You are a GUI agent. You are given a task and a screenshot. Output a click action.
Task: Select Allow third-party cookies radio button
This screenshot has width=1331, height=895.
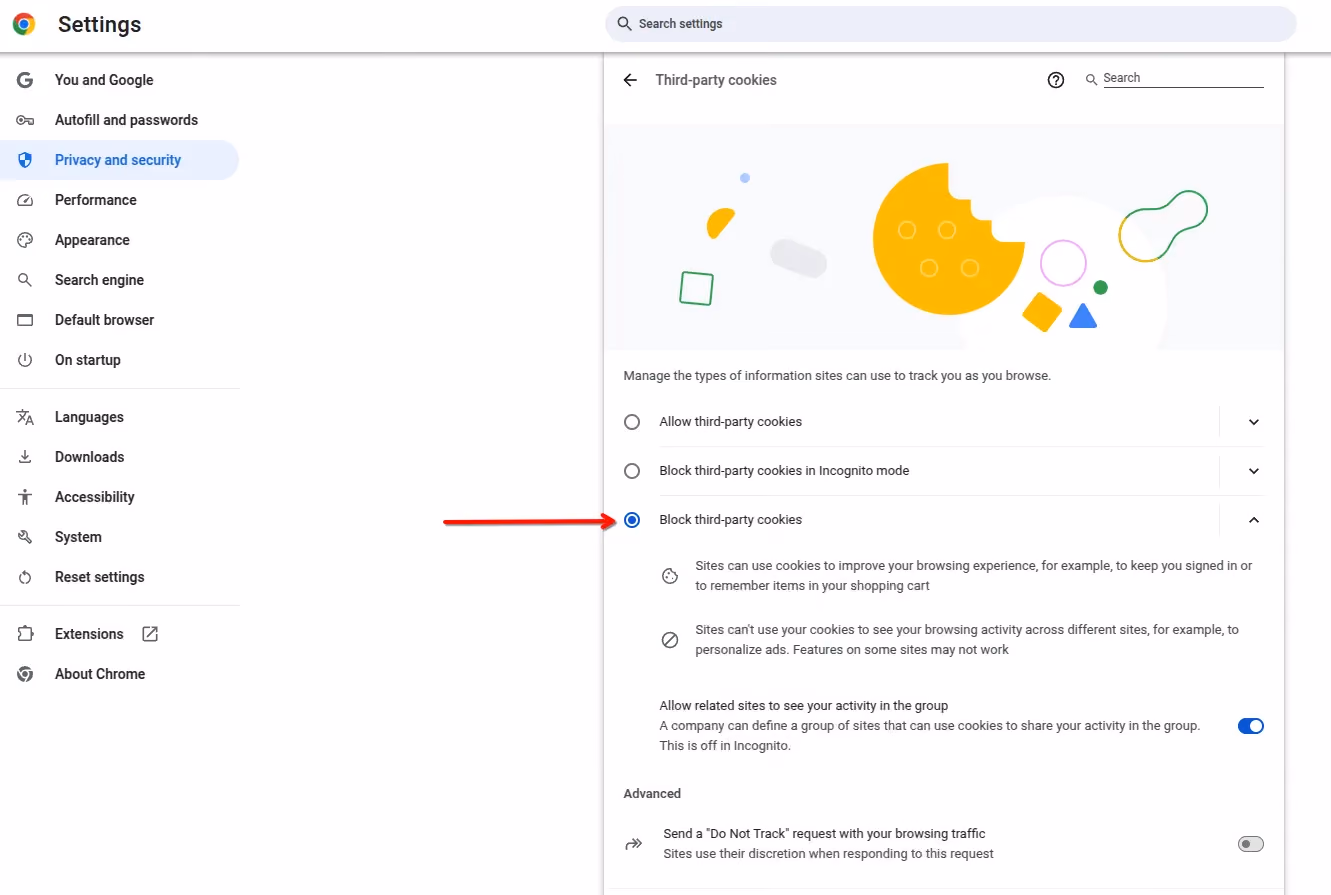pyautogui.click(x=632, y=422)
